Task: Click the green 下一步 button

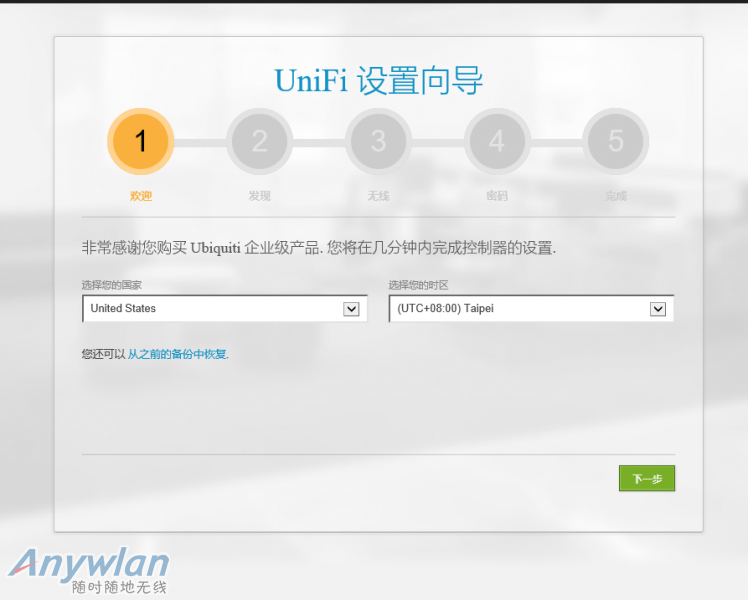Action: pyautogui.click(x=647, y=478)
